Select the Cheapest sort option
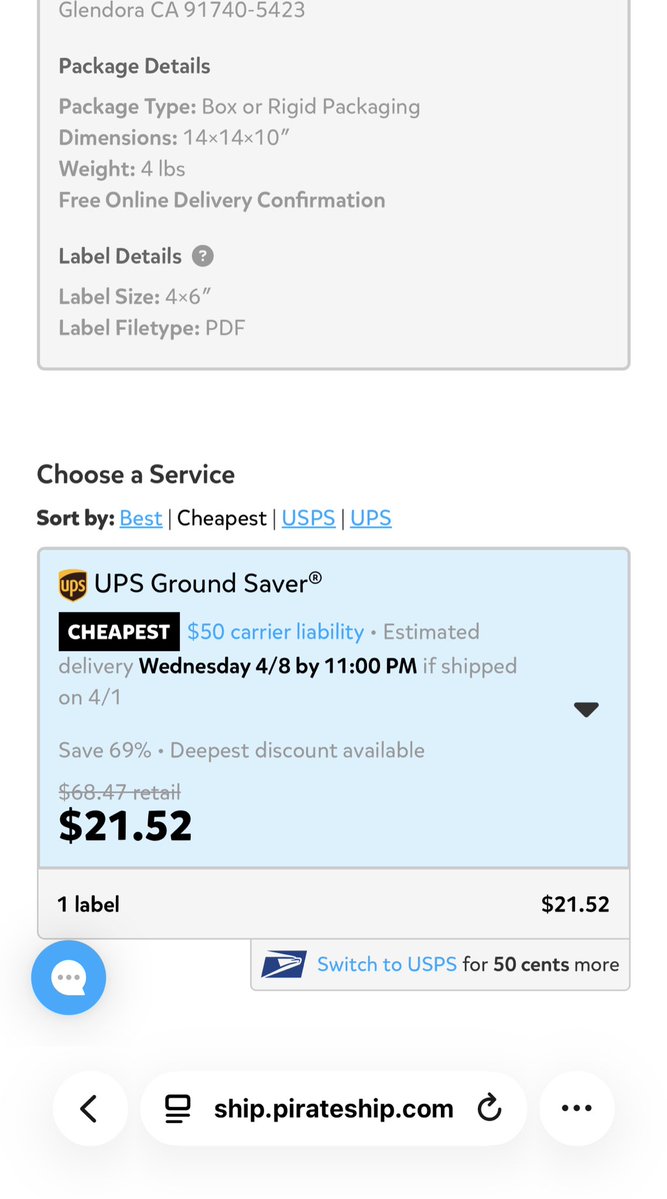Screen dimensions: 667x1199 coord(222,518)
